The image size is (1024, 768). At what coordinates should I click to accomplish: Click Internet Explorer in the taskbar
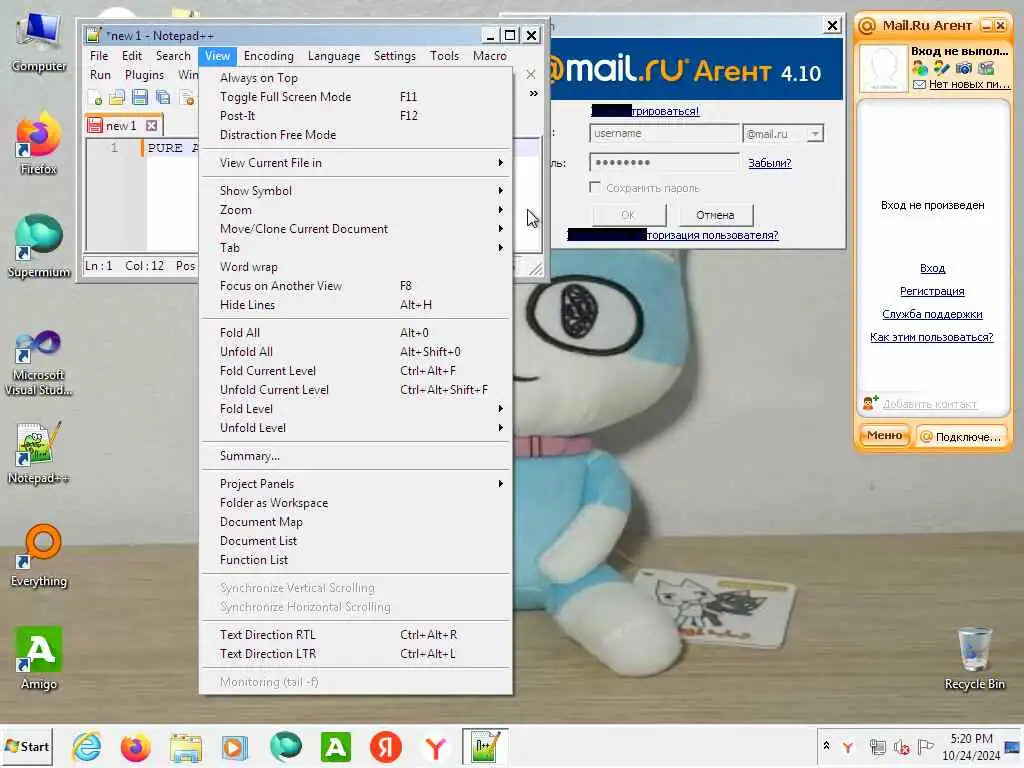point(87,747)
